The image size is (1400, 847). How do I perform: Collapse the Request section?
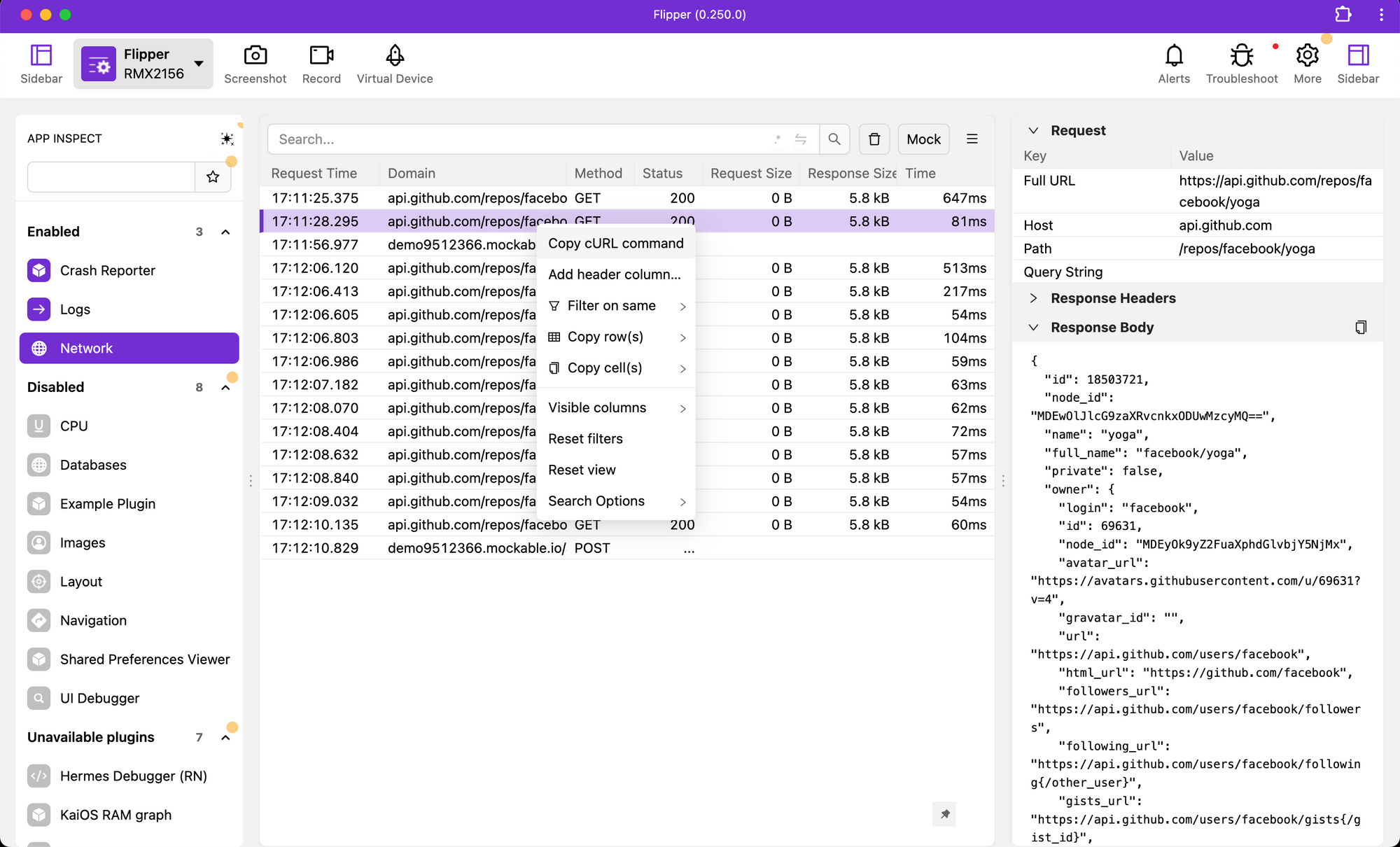1033,130
